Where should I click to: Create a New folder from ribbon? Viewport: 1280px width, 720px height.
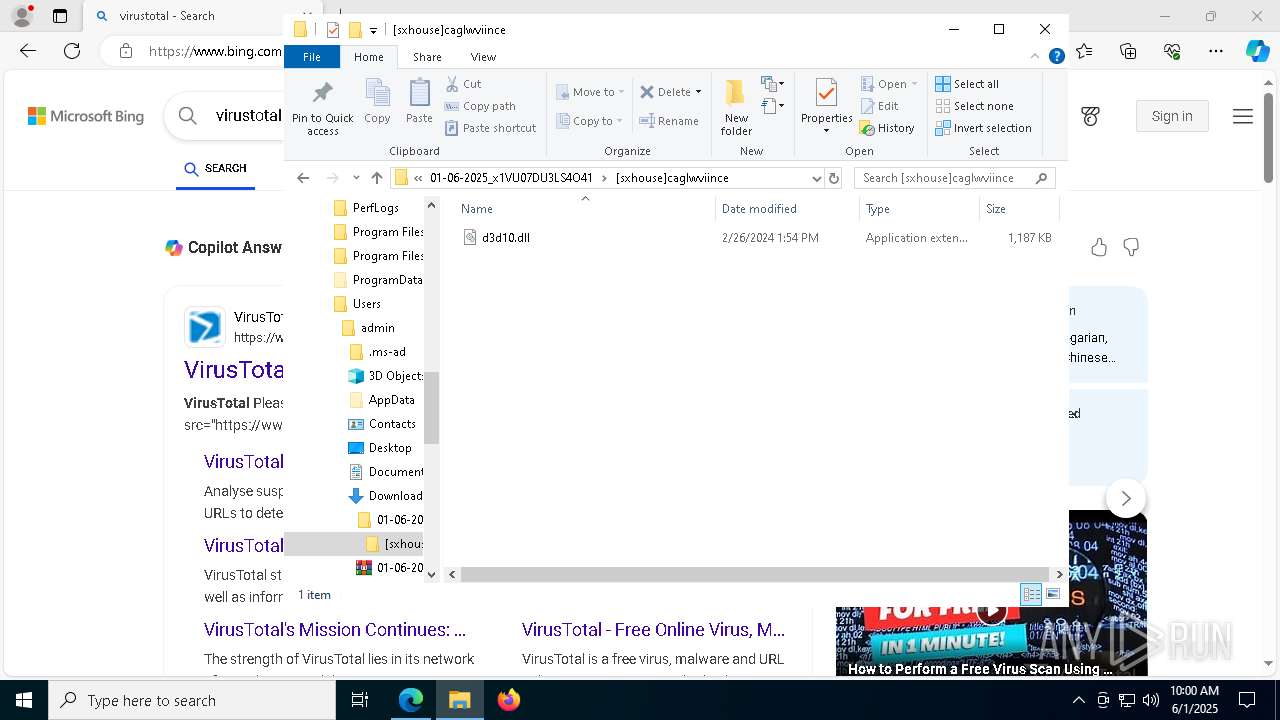736,107
